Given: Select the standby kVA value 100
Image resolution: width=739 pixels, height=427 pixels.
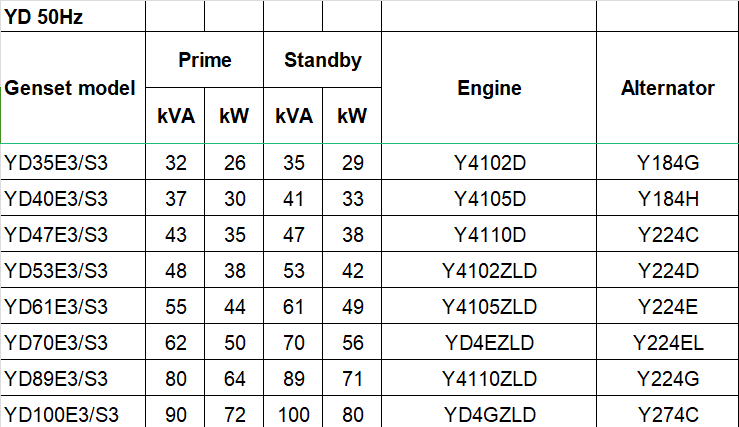Looking at the screenshot, I should pos(293,414).
